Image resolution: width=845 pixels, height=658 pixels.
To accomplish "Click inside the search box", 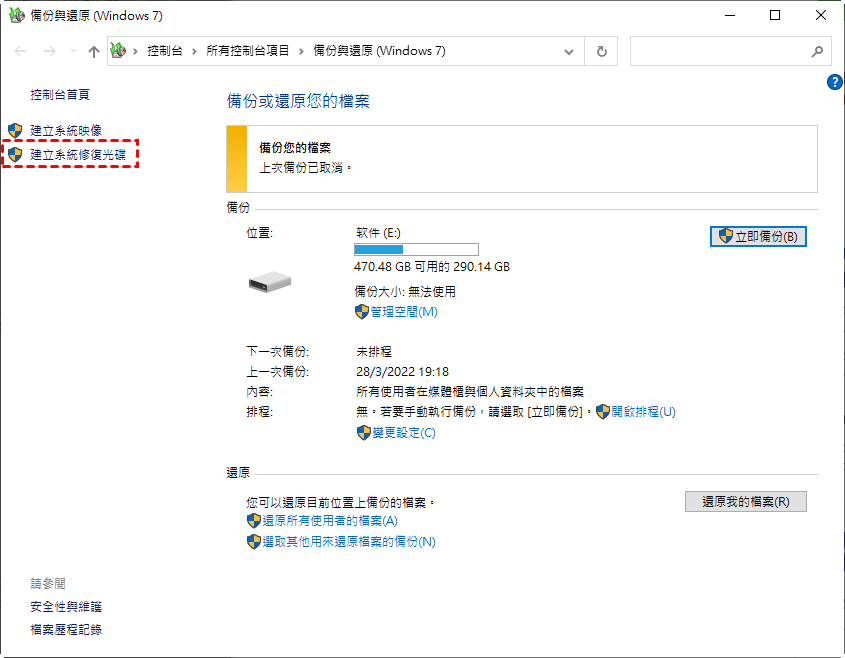I will 730,51.
